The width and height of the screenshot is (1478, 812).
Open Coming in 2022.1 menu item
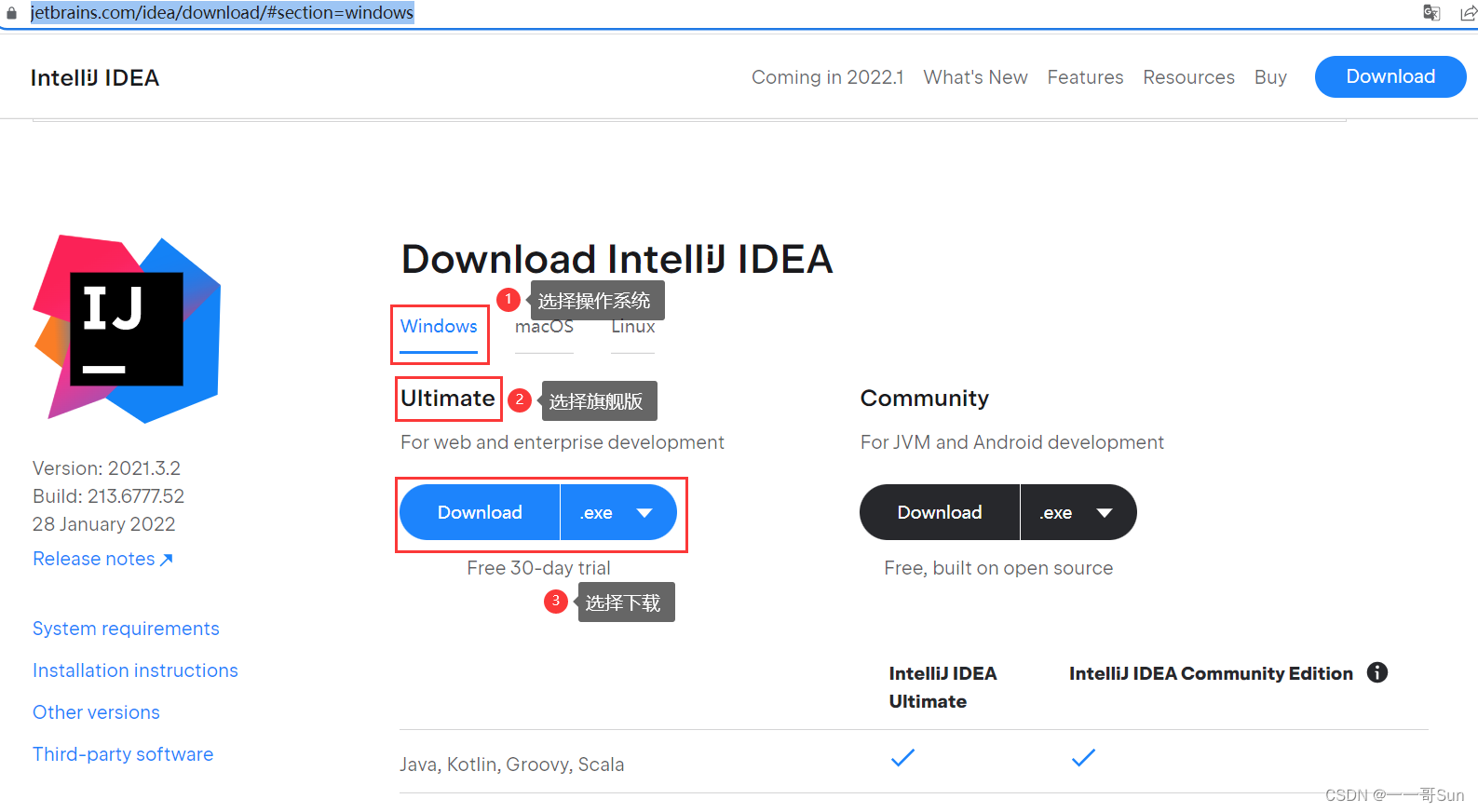coord(827,77)
